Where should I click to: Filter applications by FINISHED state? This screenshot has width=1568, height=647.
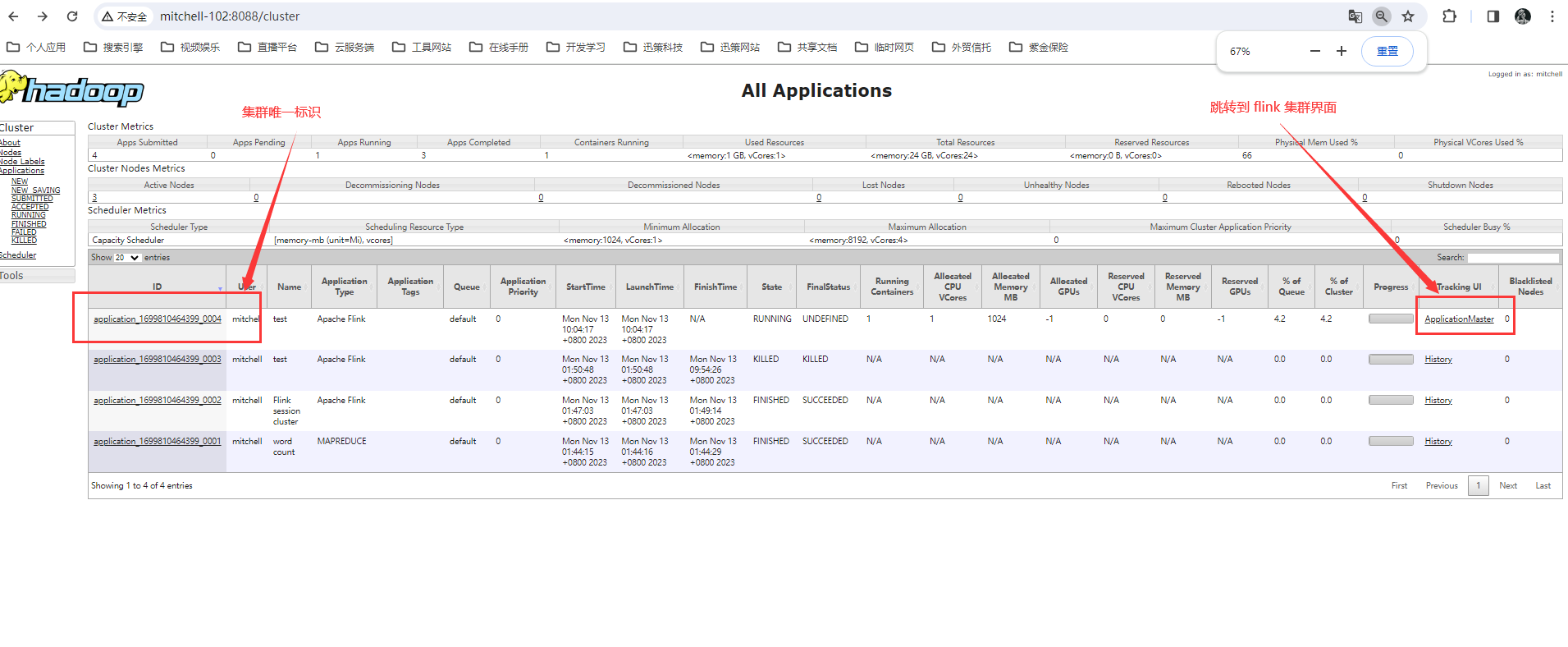pyautogui.click(x=29, y=224)
